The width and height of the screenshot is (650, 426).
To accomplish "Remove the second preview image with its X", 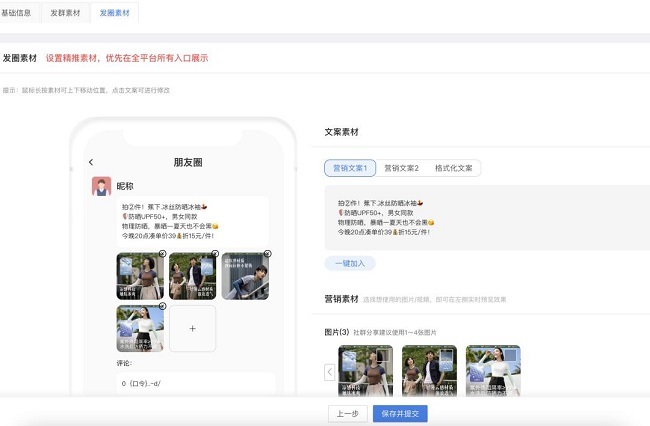I will click(214, 255).
